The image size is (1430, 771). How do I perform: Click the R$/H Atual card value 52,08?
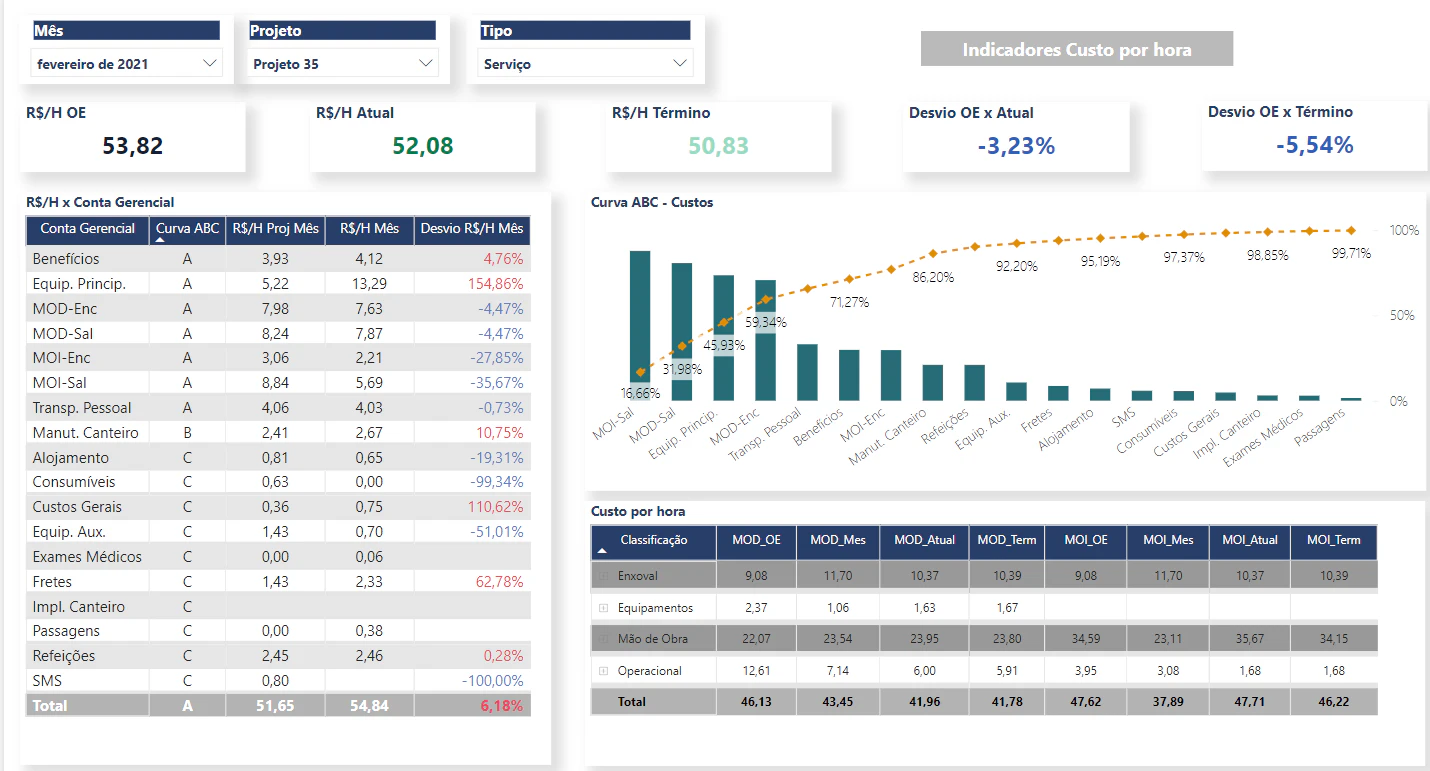(x=423, y=146)
